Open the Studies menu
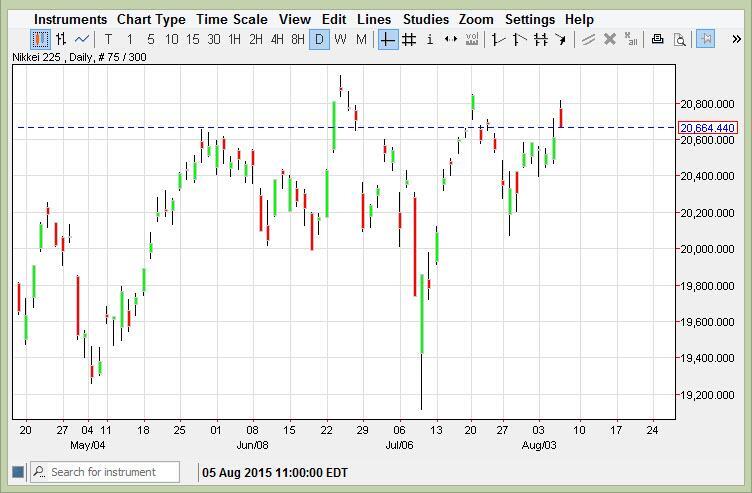This screenshot has height=493, width=752. pyautogui.click(x=425, y=19)
